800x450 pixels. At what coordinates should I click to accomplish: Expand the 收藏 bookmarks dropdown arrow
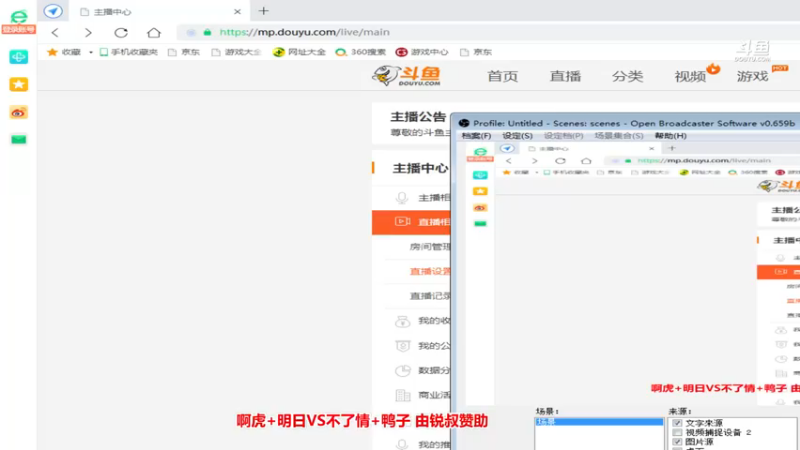tap(90, 52)
